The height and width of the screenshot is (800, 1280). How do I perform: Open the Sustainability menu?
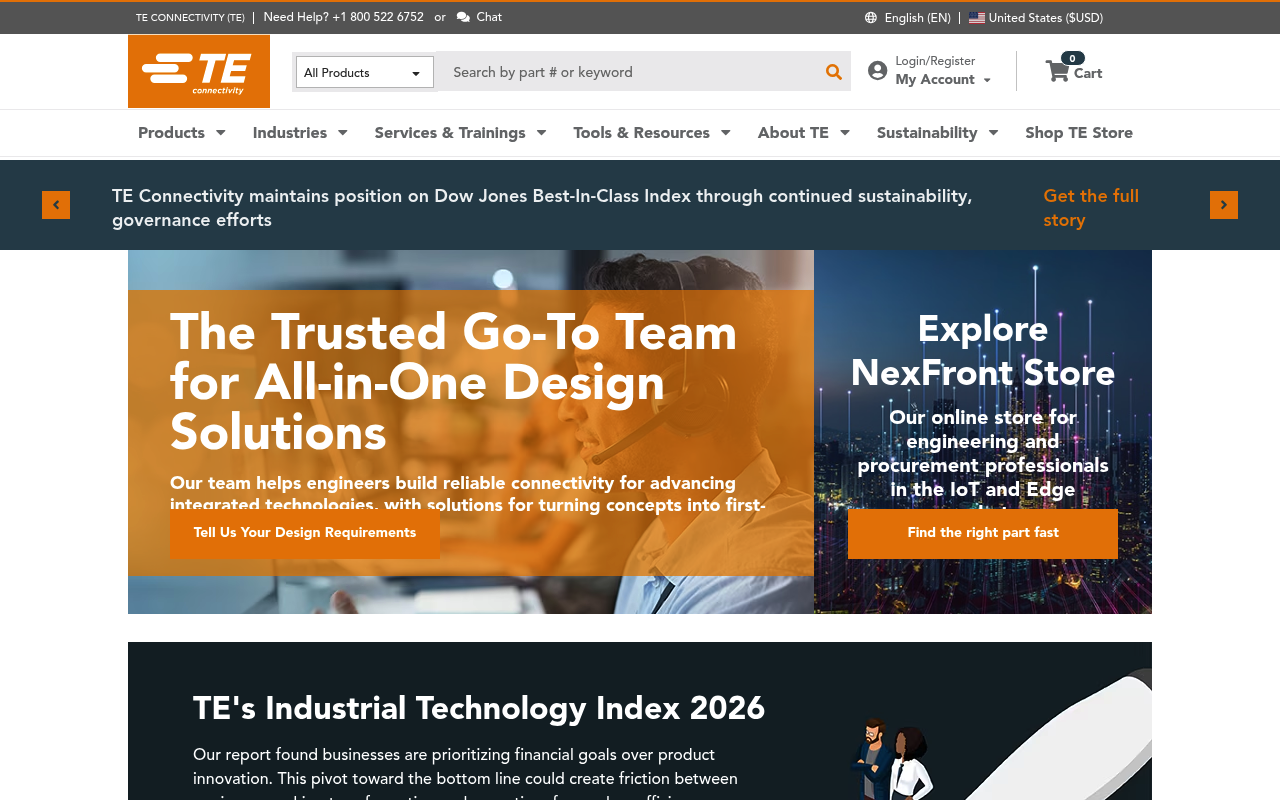point(927,133)
